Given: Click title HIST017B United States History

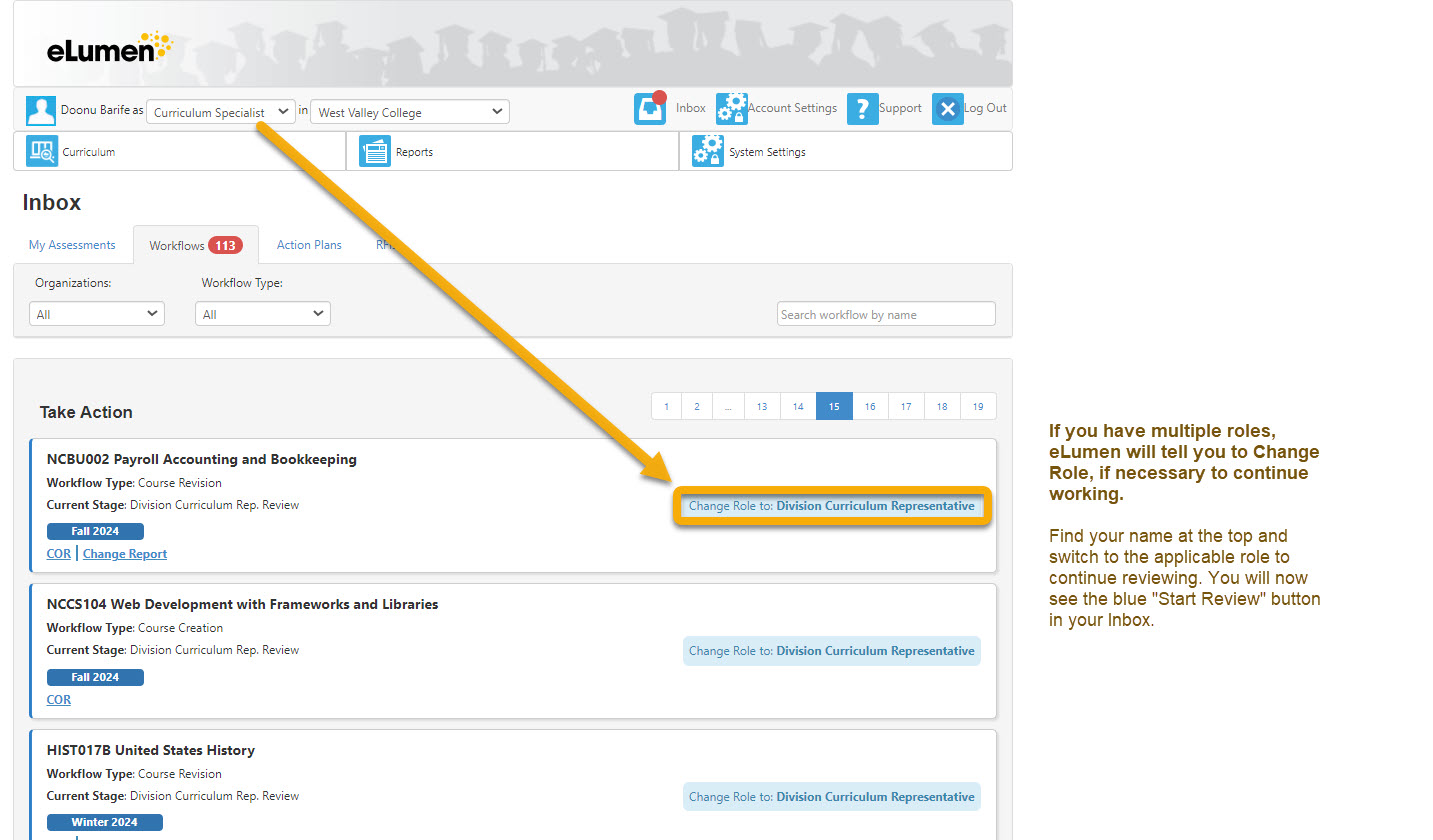Looking at the screenshot, I should [x=151, y=750].
